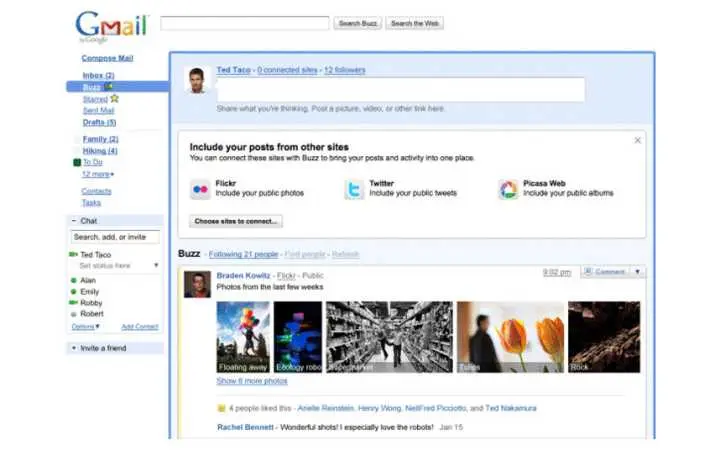Open the Ecology robot photo thumbnail
The height and width of the screenshot is (450, 720).
(298, 337)
